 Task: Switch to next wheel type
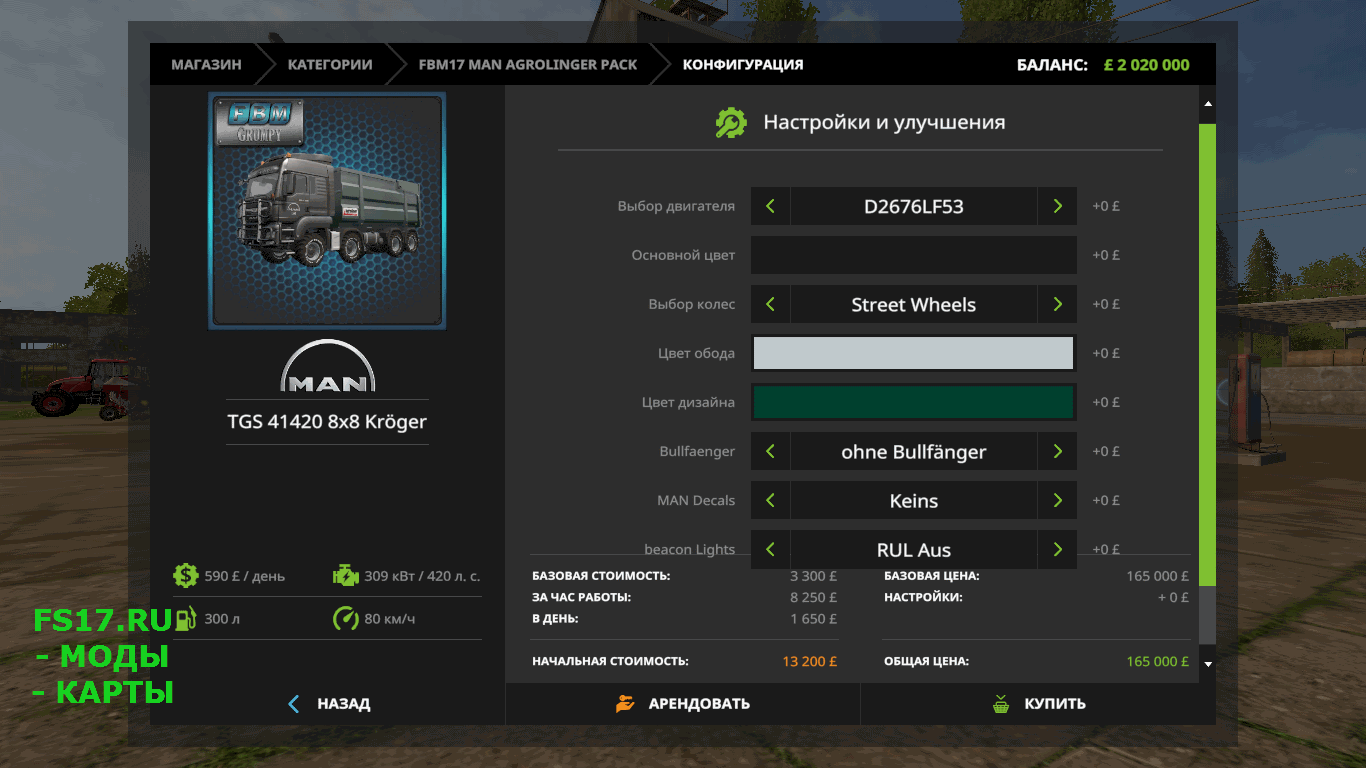pos(1057,304)
